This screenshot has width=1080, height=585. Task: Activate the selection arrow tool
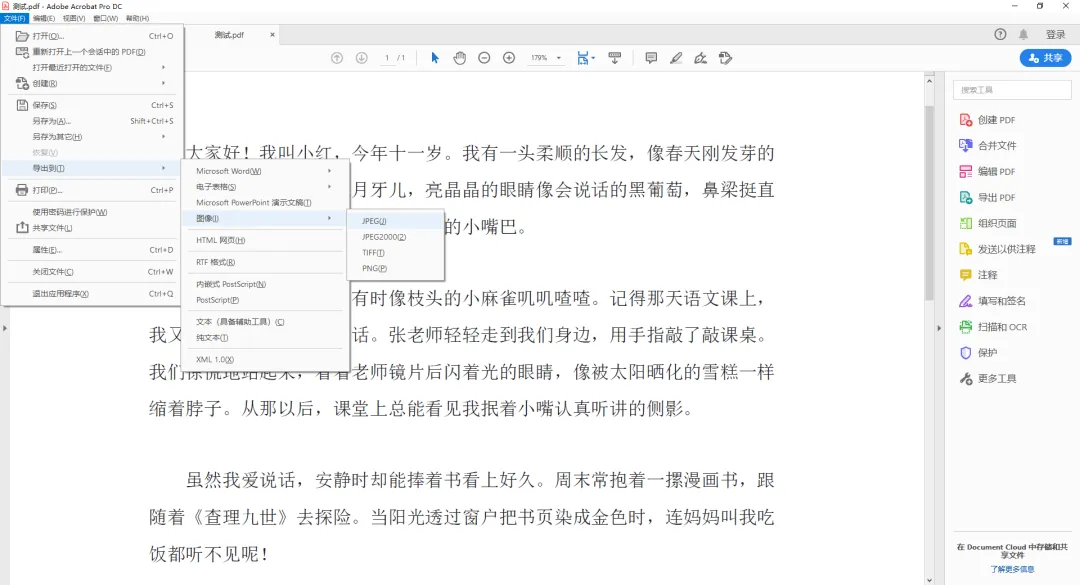pos(435,58)
